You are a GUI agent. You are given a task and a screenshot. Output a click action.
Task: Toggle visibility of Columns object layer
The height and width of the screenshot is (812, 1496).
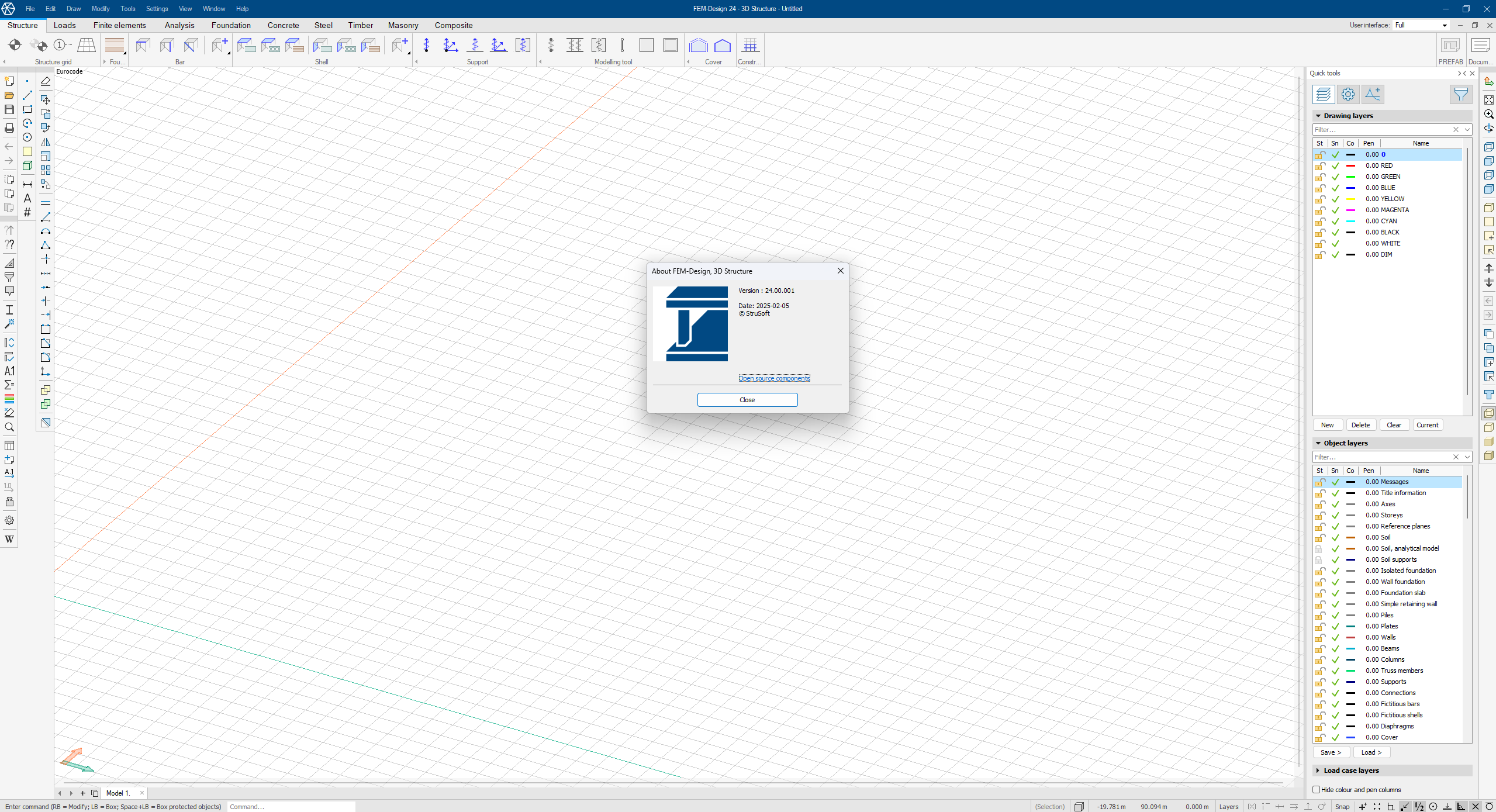[x=1337, y=659]
